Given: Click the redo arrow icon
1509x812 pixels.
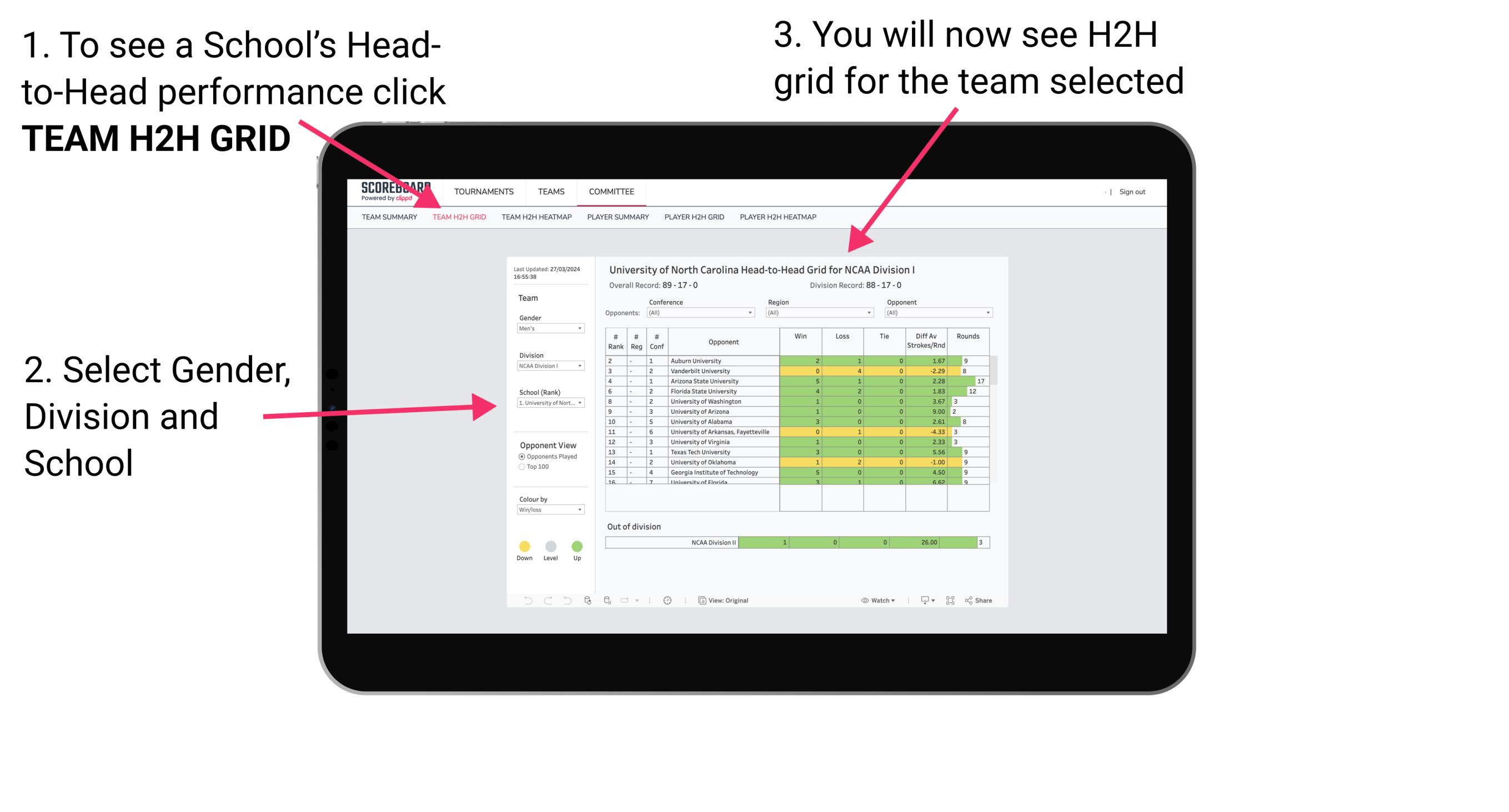Looking at the screenshot, I should point(543,600).
